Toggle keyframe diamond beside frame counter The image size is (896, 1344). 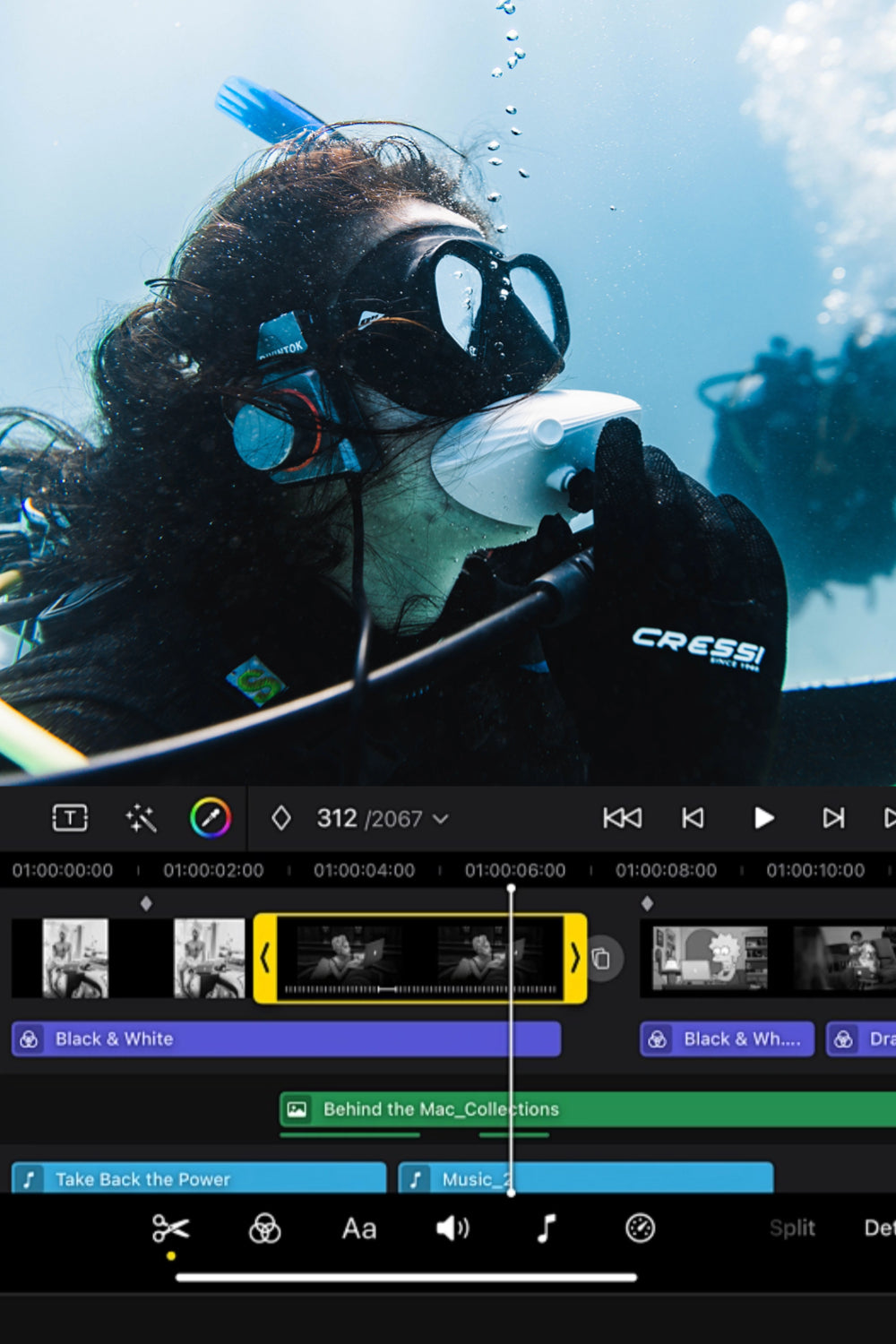tap(281, 818)
